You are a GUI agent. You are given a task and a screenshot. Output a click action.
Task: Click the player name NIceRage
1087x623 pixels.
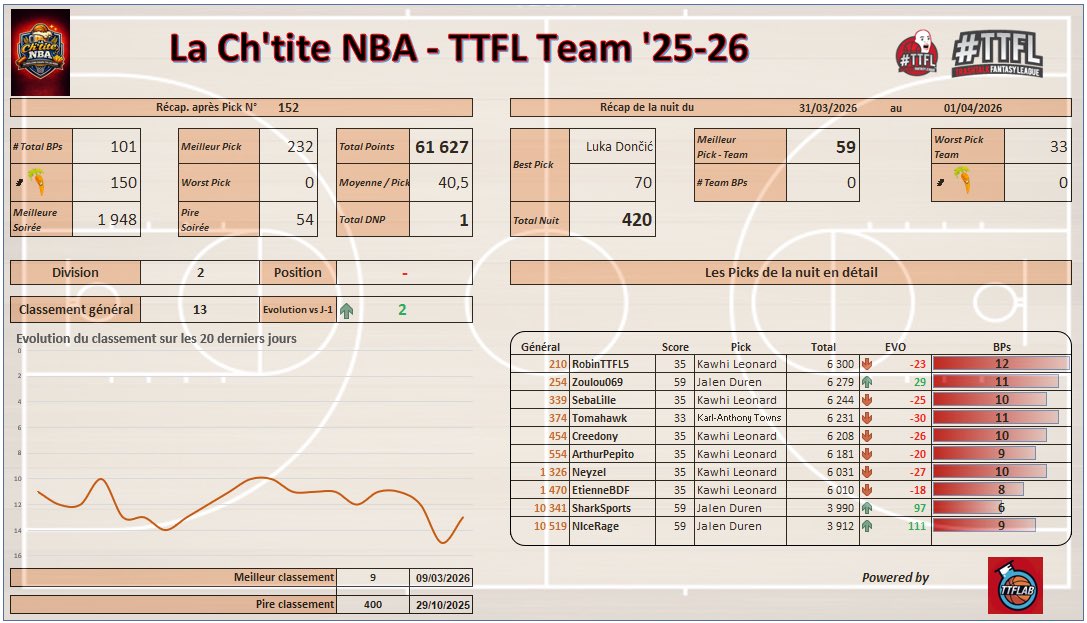(595, 526)
